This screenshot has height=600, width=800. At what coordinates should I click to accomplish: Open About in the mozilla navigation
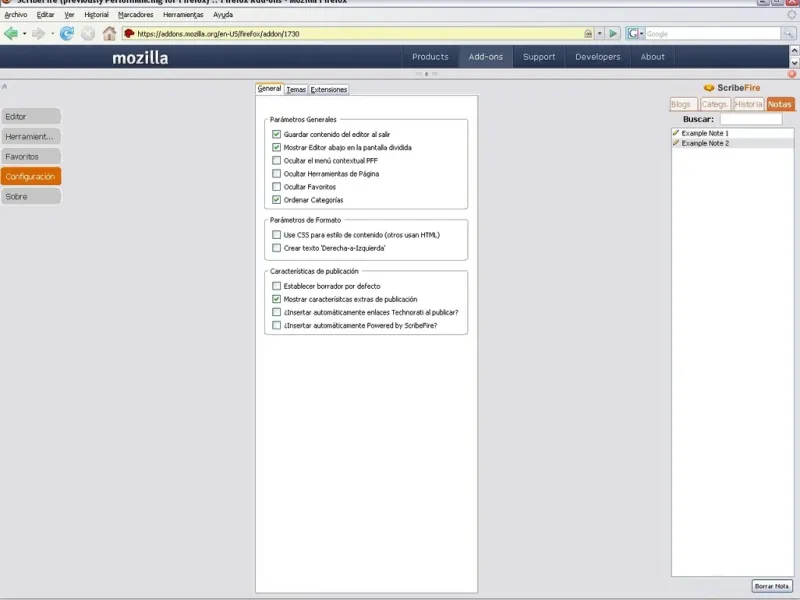pos(653,57)
